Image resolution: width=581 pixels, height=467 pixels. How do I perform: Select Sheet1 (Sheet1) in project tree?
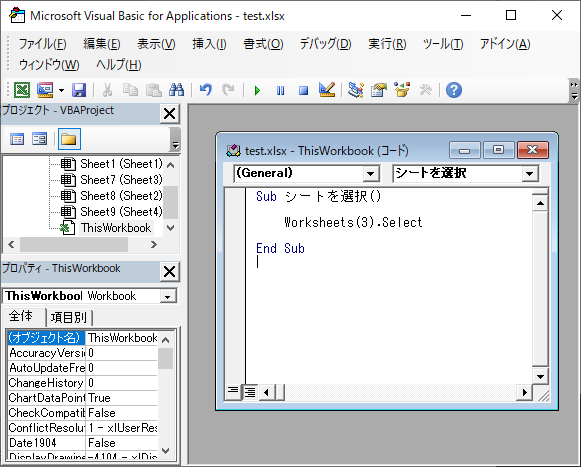point(121,164)
